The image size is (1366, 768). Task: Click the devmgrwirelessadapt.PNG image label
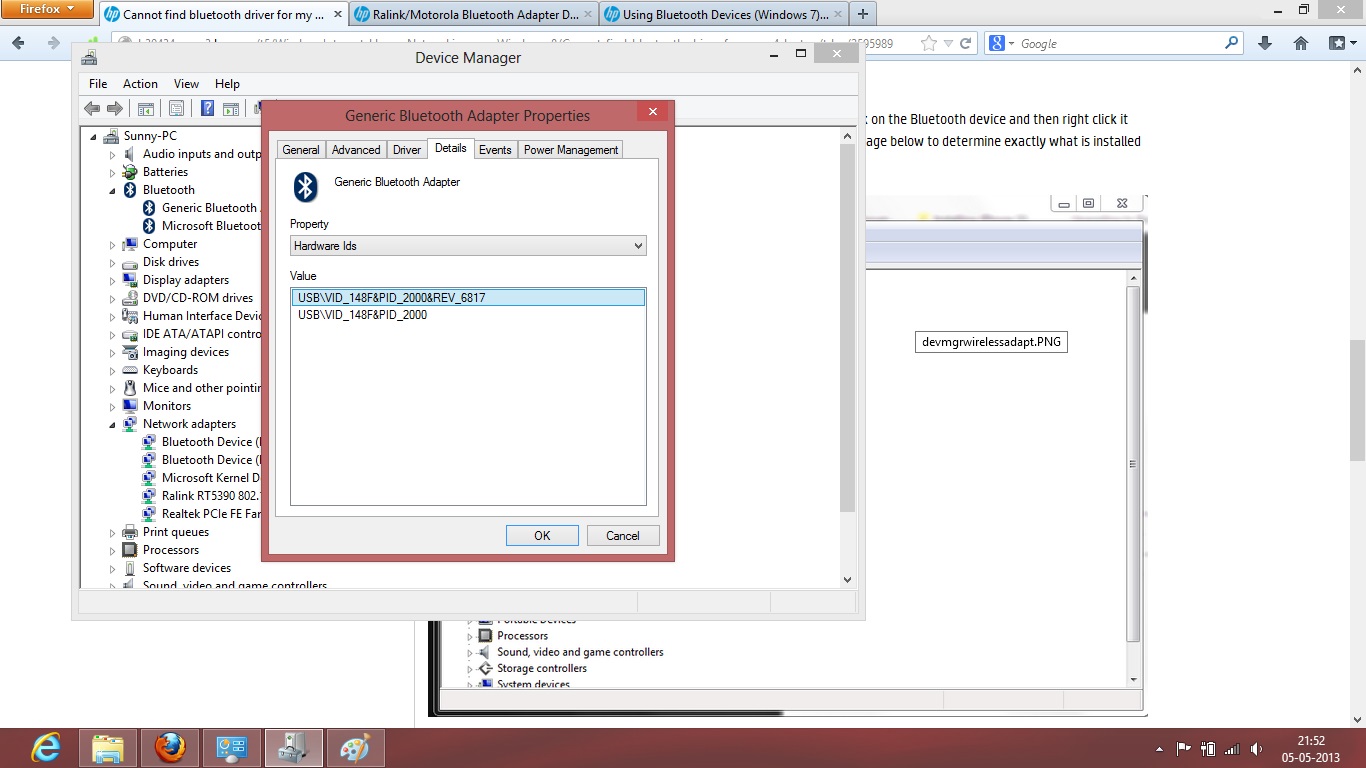991,342
